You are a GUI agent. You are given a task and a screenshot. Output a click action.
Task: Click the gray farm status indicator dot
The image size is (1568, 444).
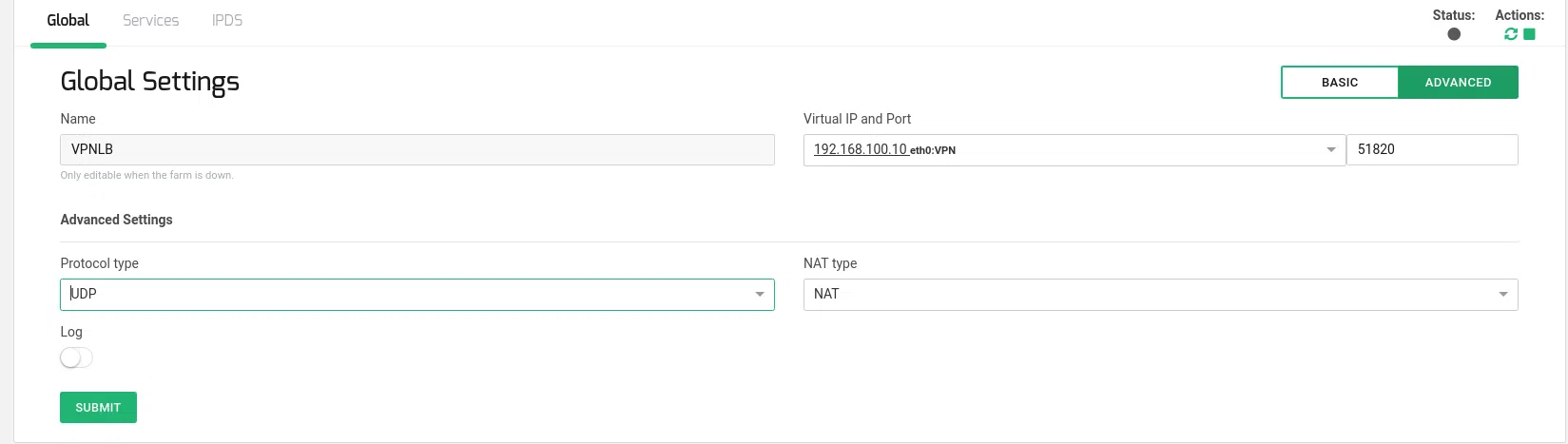click(x=1454, y=34)
